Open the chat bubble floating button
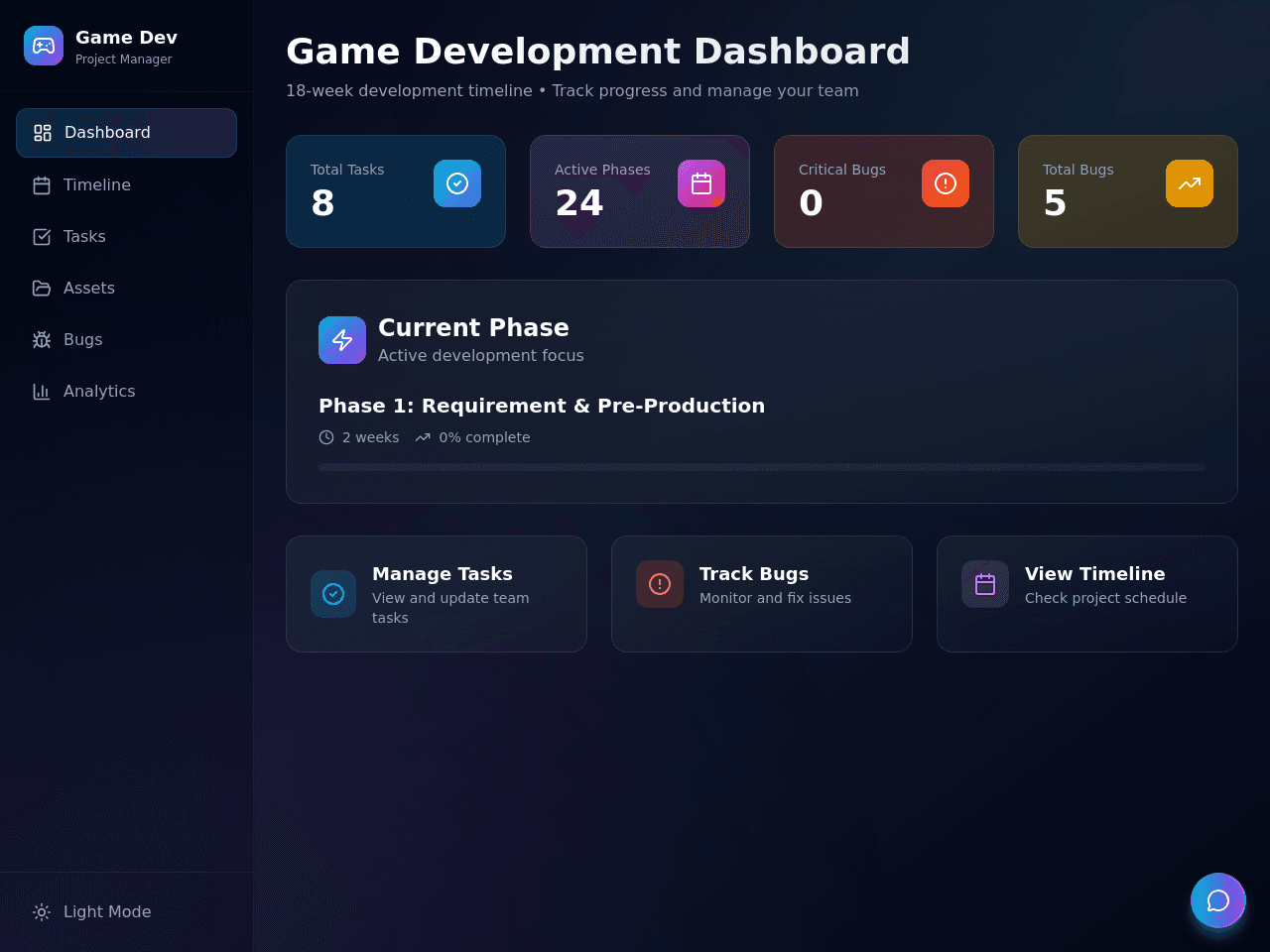This screenshot has height=952, width=1270. pyautogui.click(x=1218, y=900)
